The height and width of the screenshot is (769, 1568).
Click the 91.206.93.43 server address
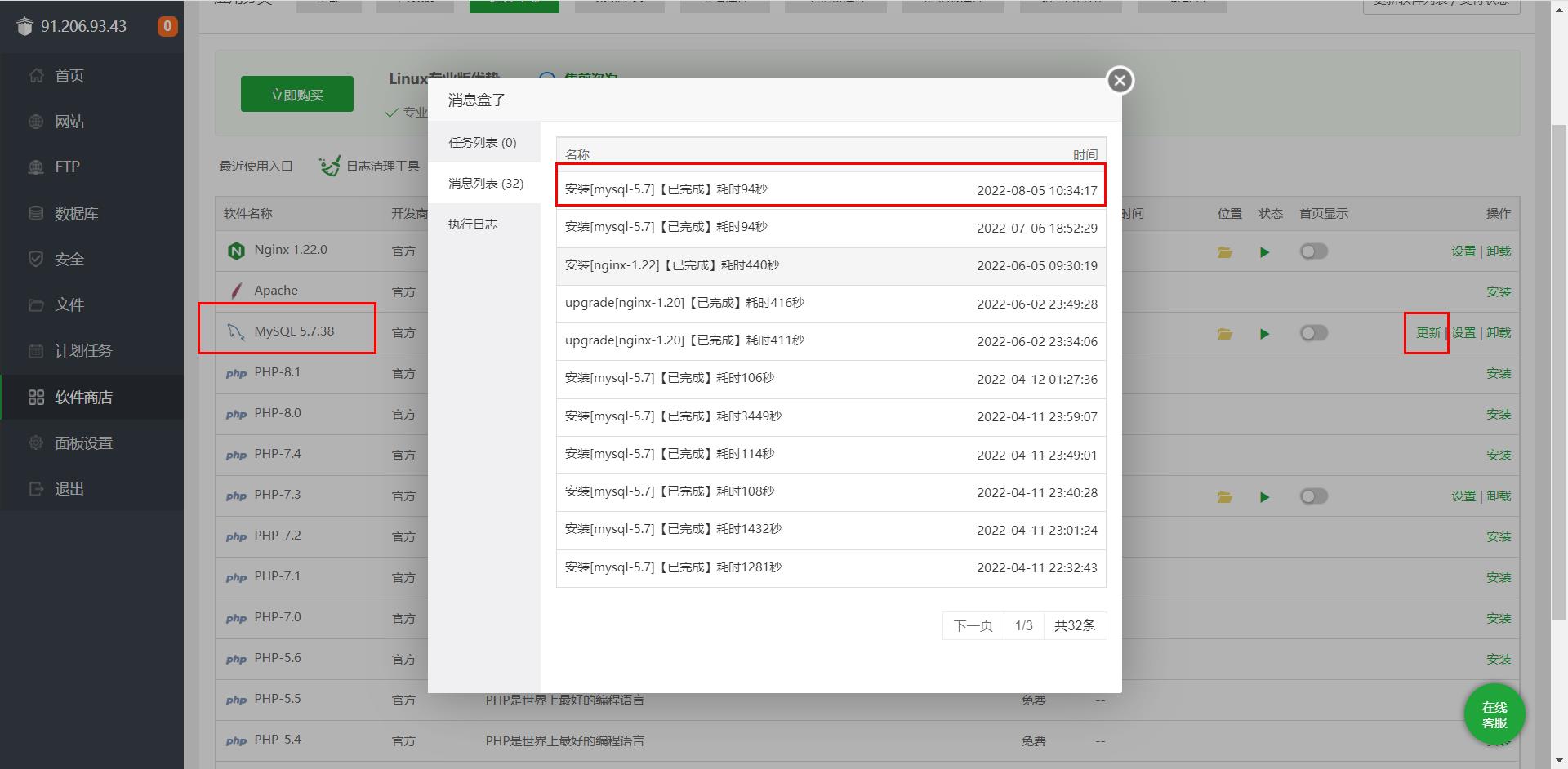[83, 26]
